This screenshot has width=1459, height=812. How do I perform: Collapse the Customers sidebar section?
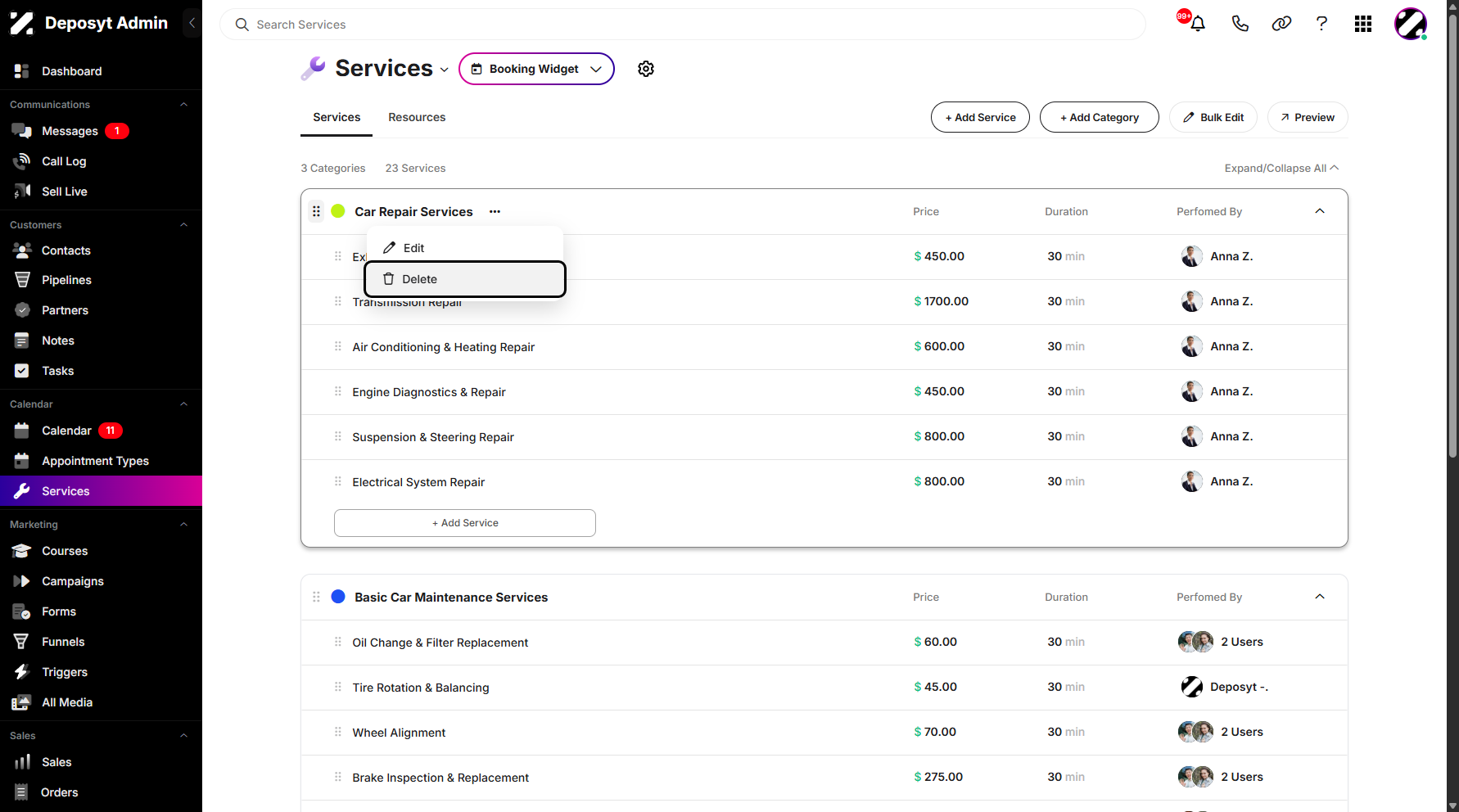point(184,225)
